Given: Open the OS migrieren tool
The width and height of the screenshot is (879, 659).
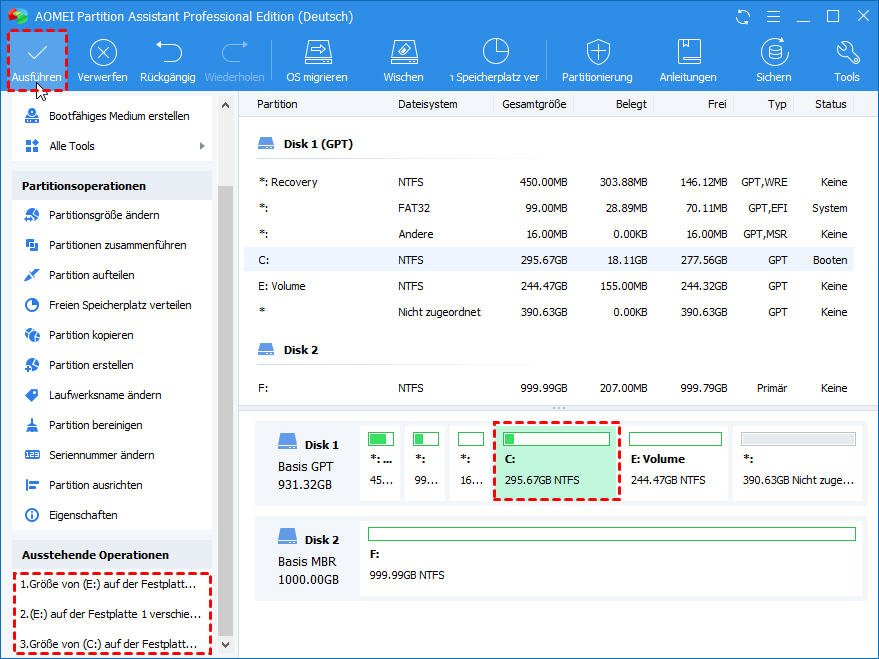Looking at the screenshot, I should (x=317, y=60).
